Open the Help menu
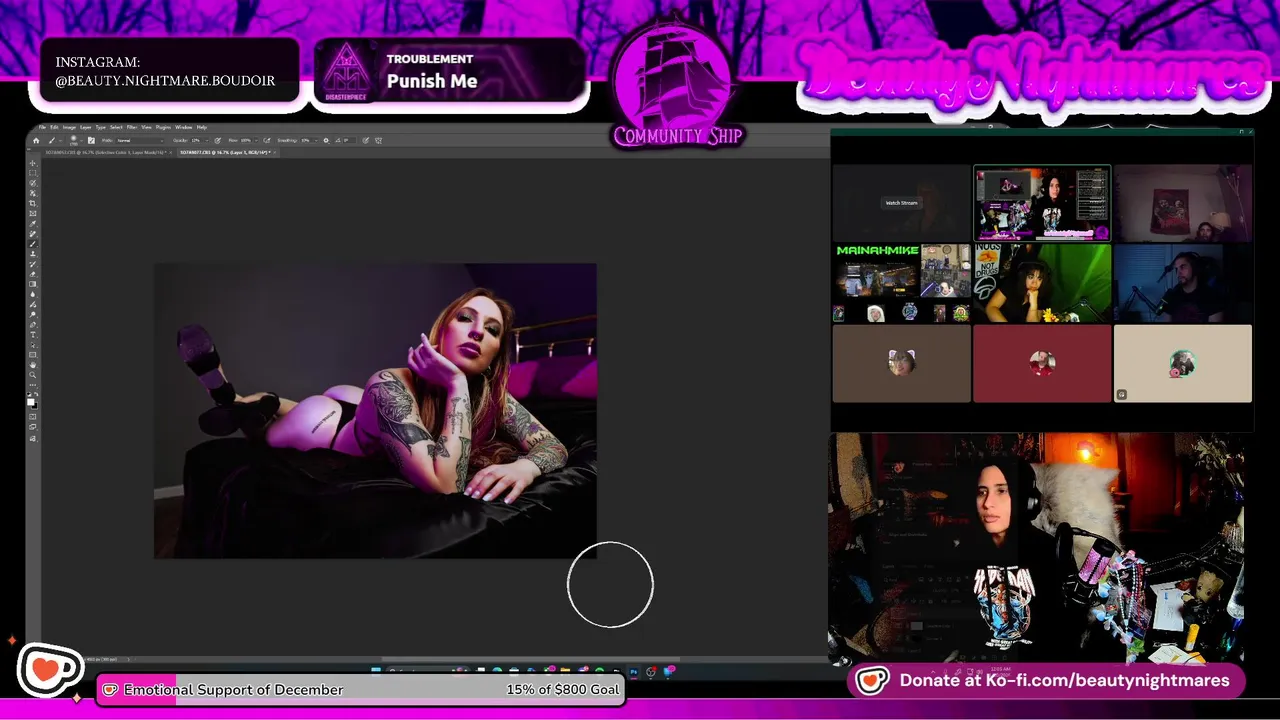This screenshot has width=1280, height=720. tap(202, 127)
